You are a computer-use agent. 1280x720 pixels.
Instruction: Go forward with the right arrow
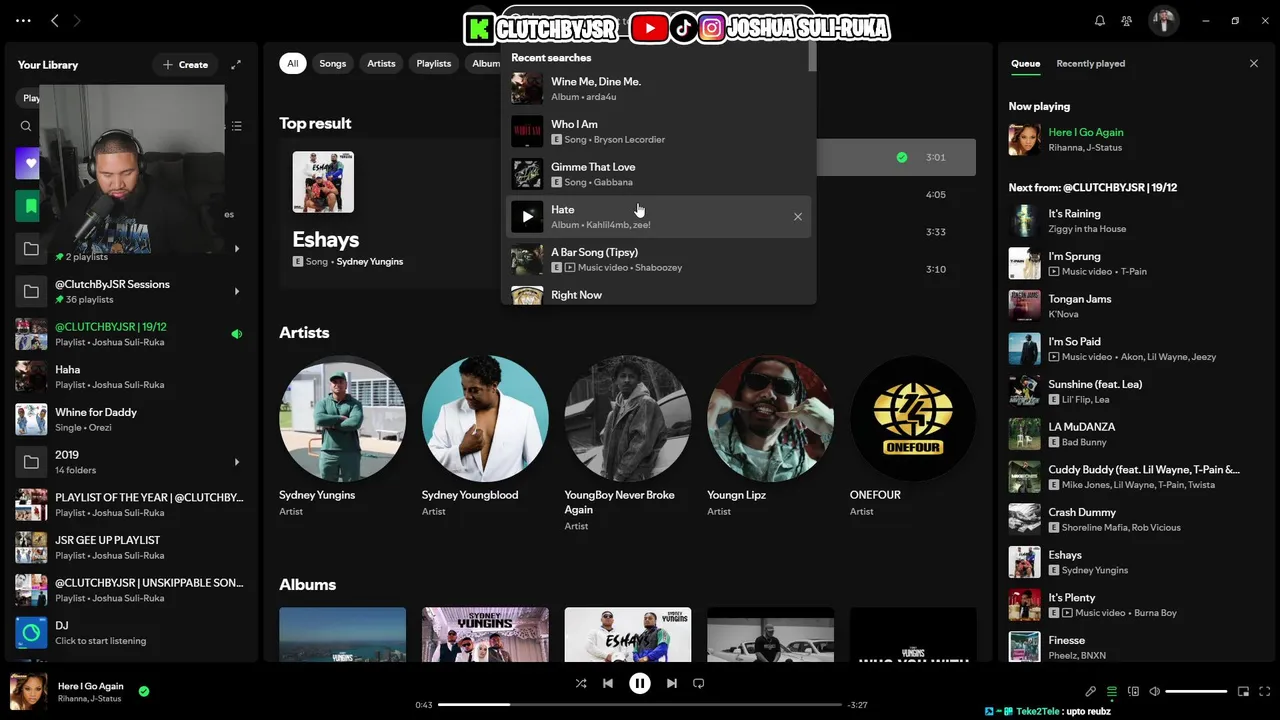[x=77, y=20]
